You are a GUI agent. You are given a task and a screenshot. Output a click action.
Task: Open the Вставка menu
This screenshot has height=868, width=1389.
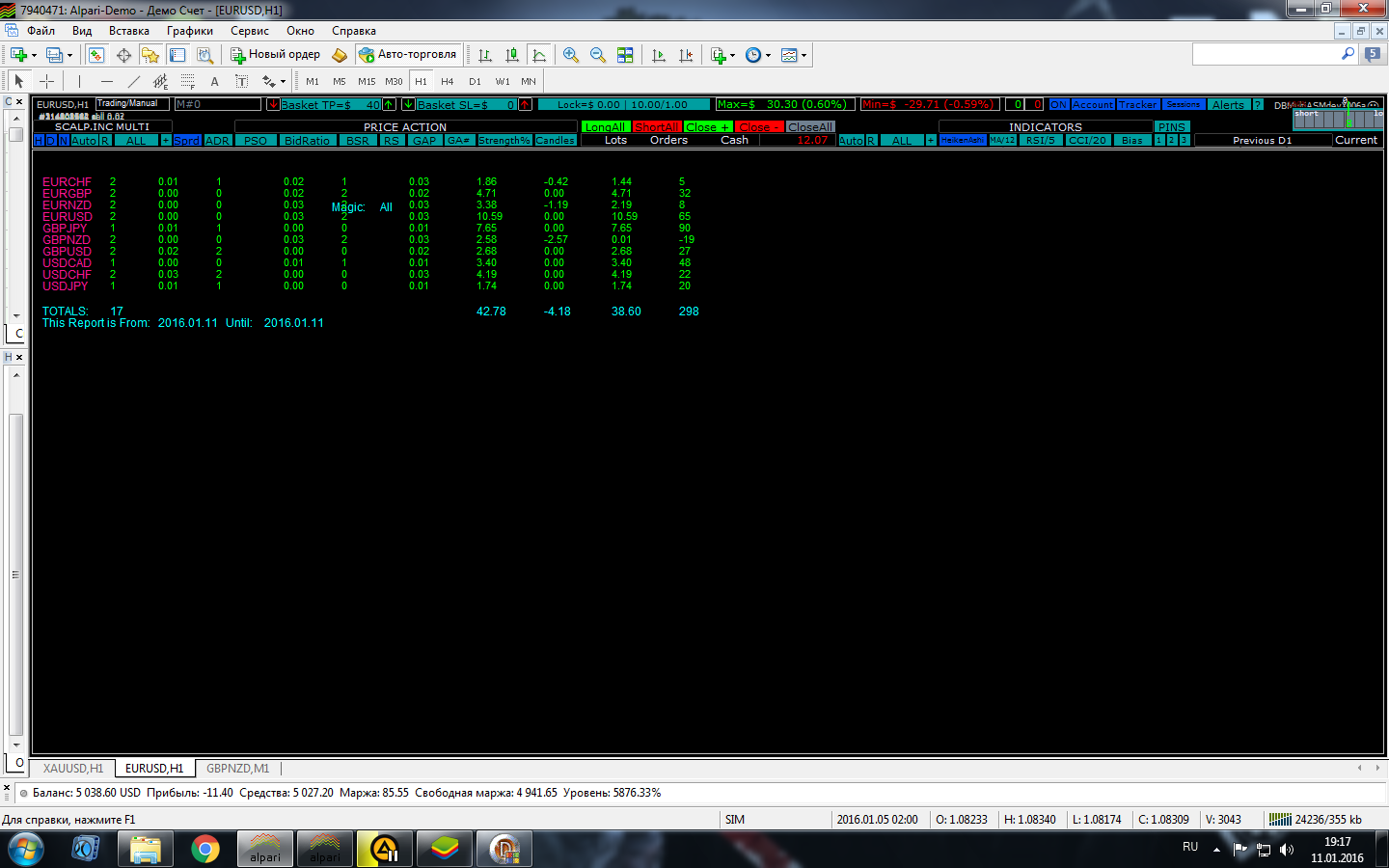tap(129, 31)
